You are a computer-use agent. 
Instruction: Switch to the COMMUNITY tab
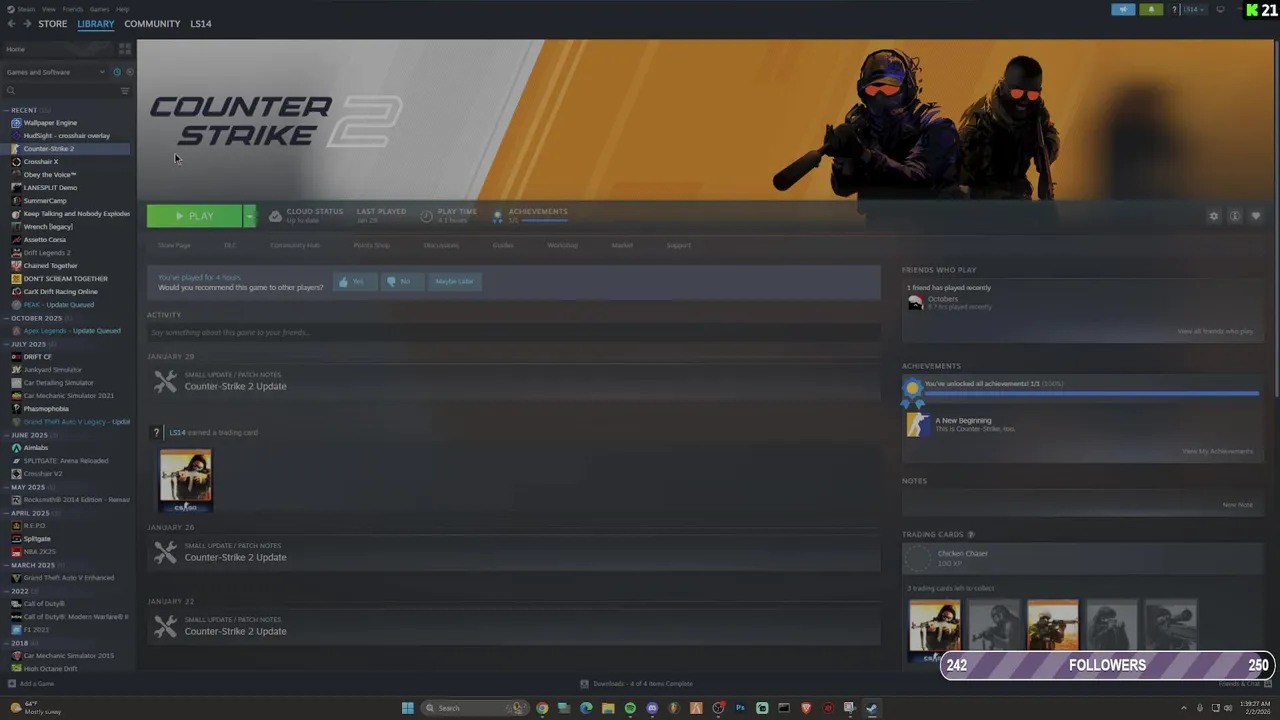152,23
